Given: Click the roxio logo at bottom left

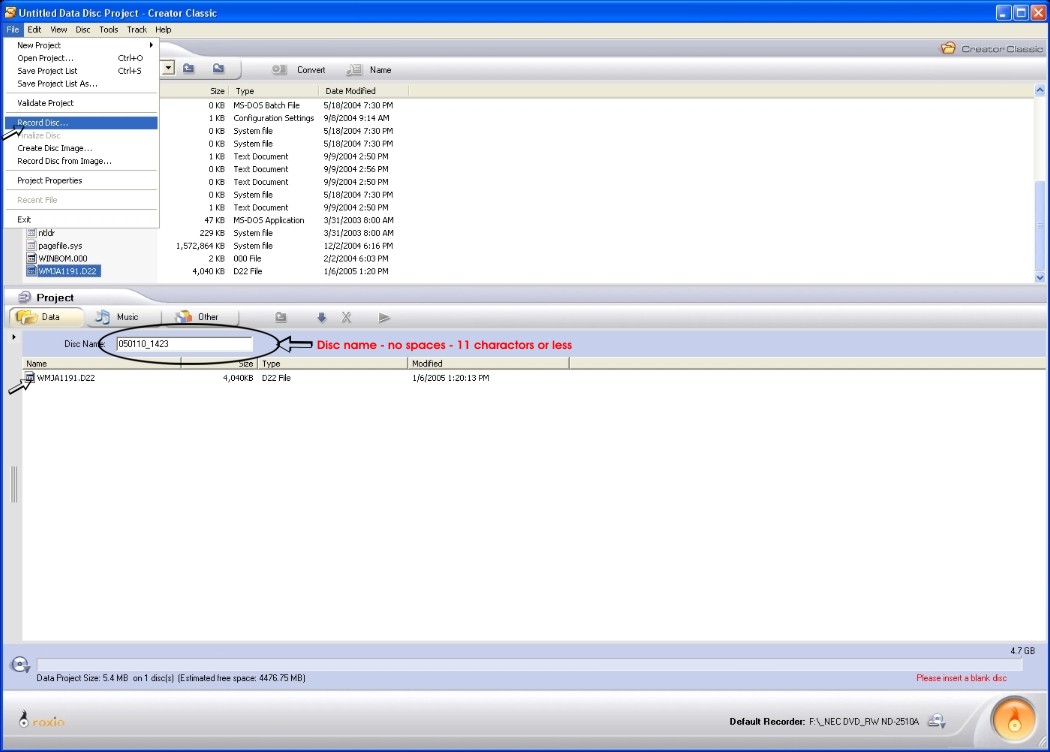Looking at the screenshot, I should 42,720.
